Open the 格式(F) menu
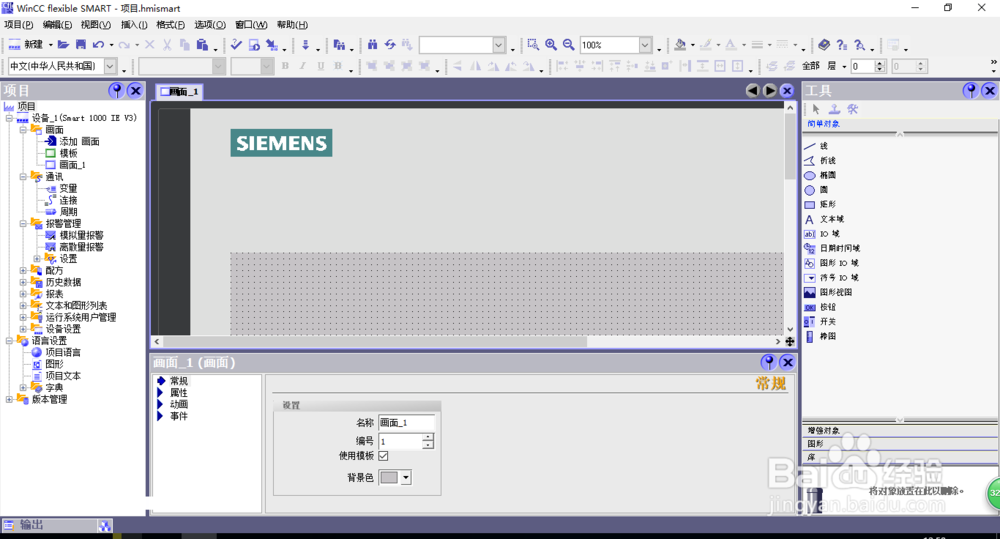This screenshot has height=539, width=1000. click(170, 25)
